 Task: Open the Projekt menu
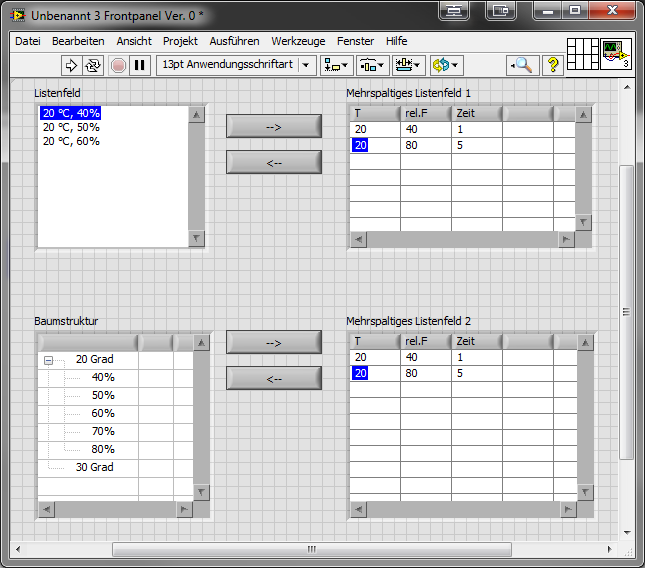(x=180, y=41)
